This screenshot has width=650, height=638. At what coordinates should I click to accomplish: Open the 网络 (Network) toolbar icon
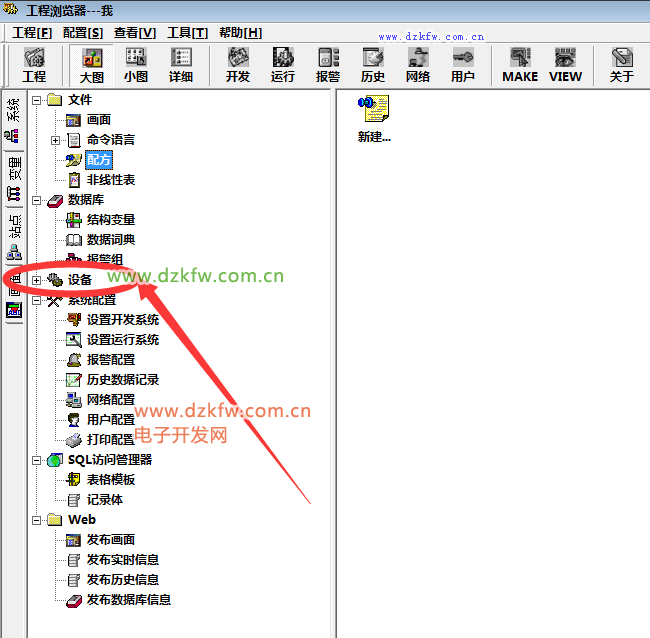[x=418, y=65]
